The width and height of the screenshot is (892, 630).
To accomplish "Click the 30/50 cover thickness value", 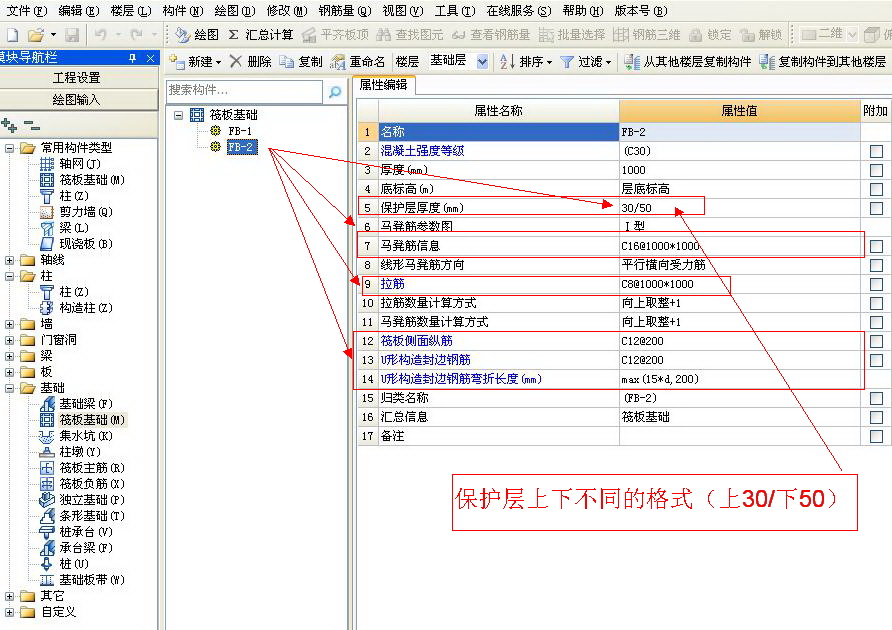I will (636, 208).
